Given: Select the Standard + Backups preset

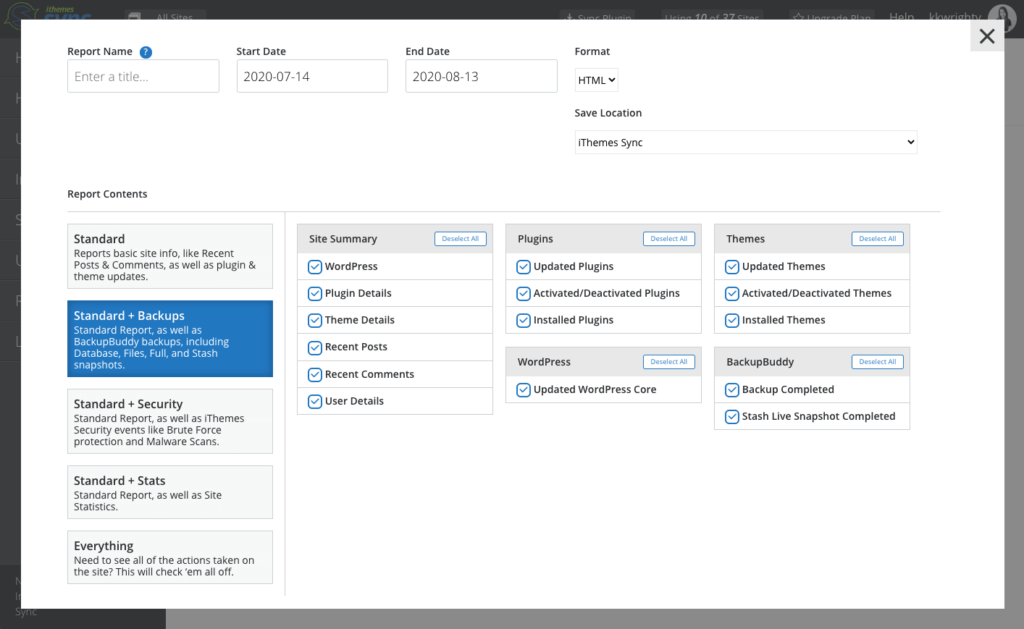Looking at the screenshot, I should [x=170, y=339].
